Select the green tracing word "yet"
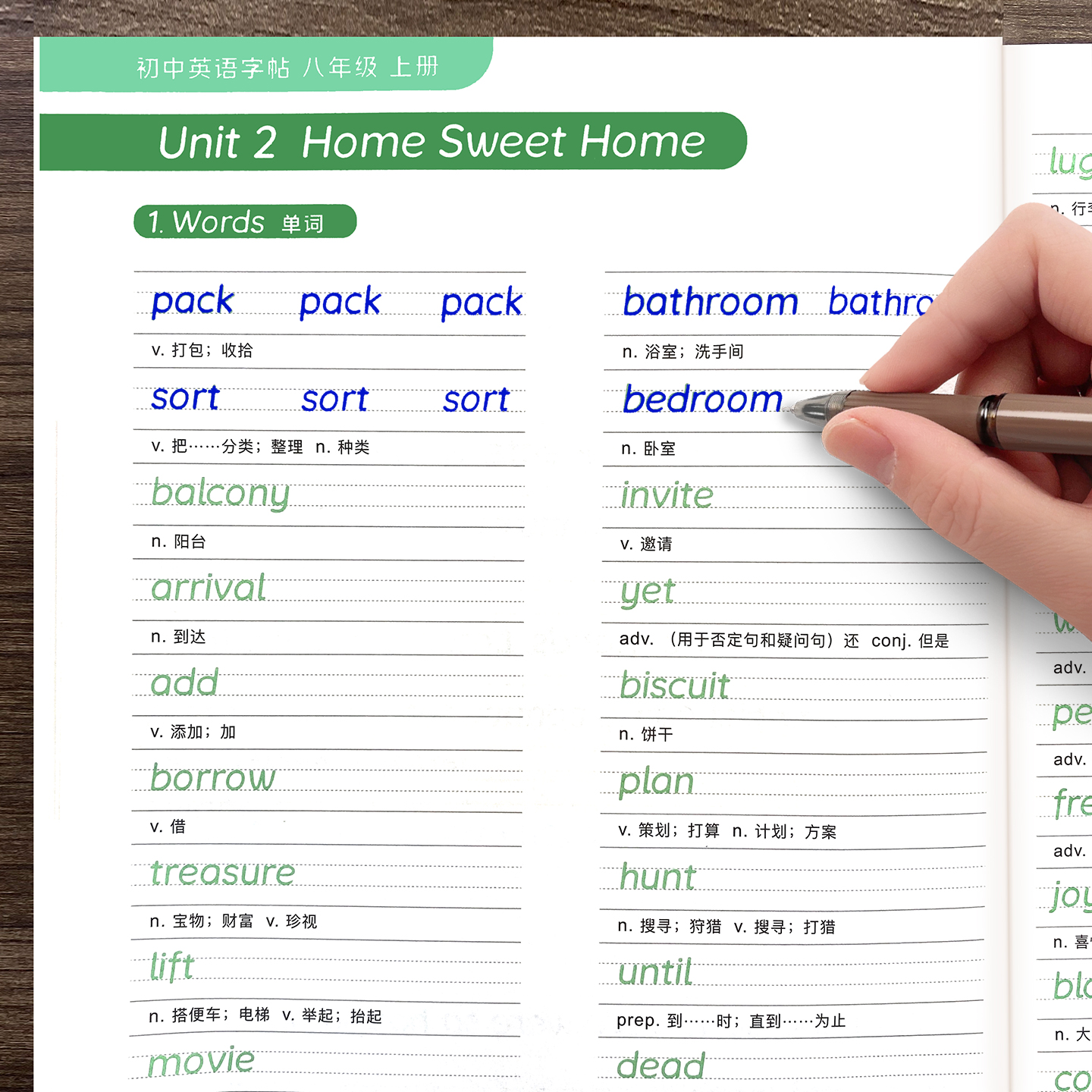This screenshot has height=1092, width=1092. [647, 592]
